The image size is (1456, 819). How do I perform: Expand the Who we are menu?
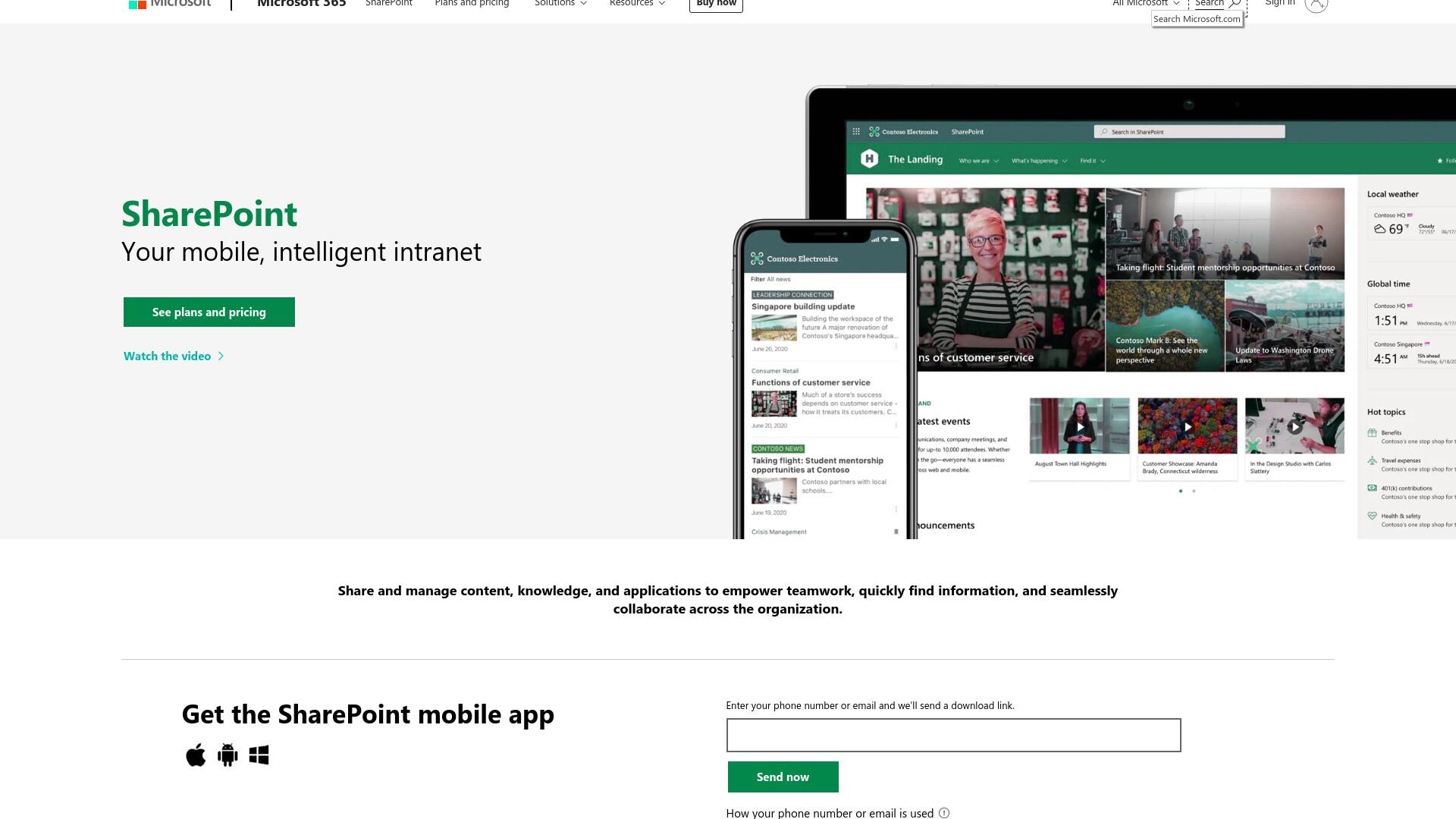coord(979,161)
